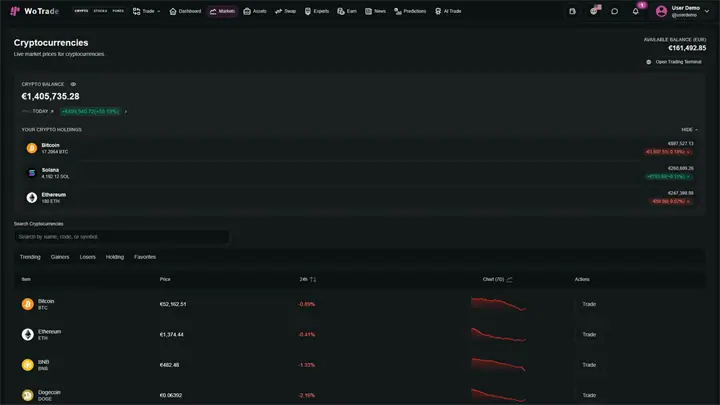The height and width of the screenshot is (405, 720).
Task: Select the Gainers tab
Action: click(x=60, y=257)
